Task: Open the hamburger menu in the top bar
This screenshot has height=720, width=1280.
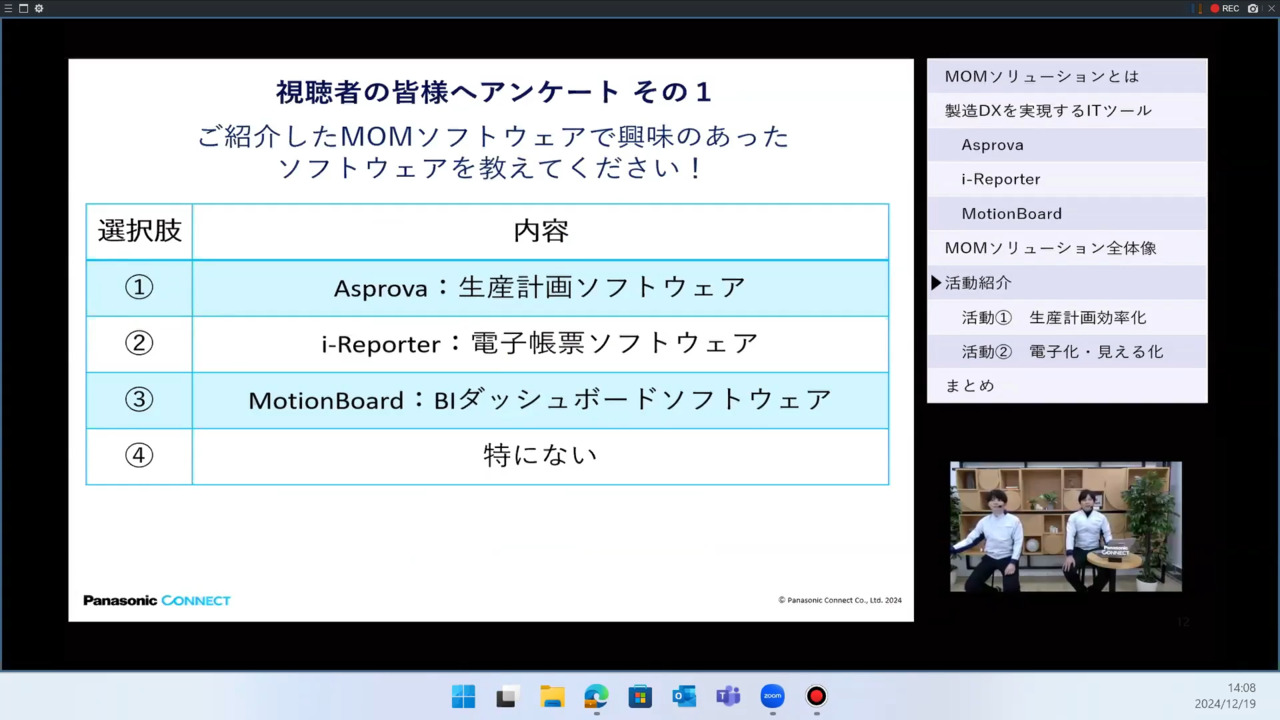Action: pyautogui.click(x=8, y=8)
